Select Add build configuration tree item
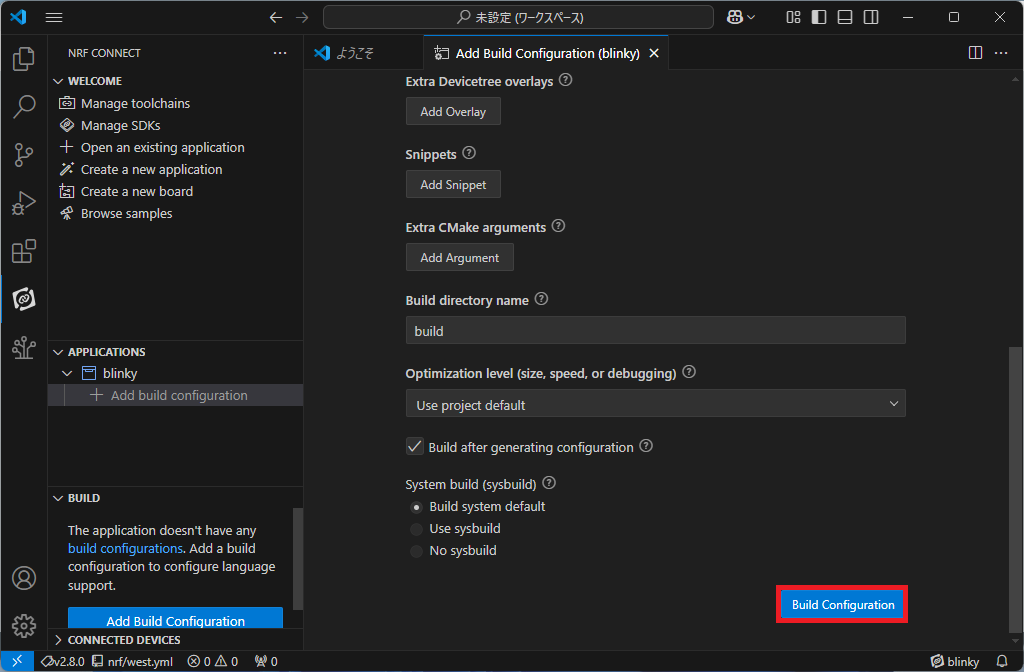Image resolution: width=1024 pixels, height=672 pixels. tap(175, 395)
